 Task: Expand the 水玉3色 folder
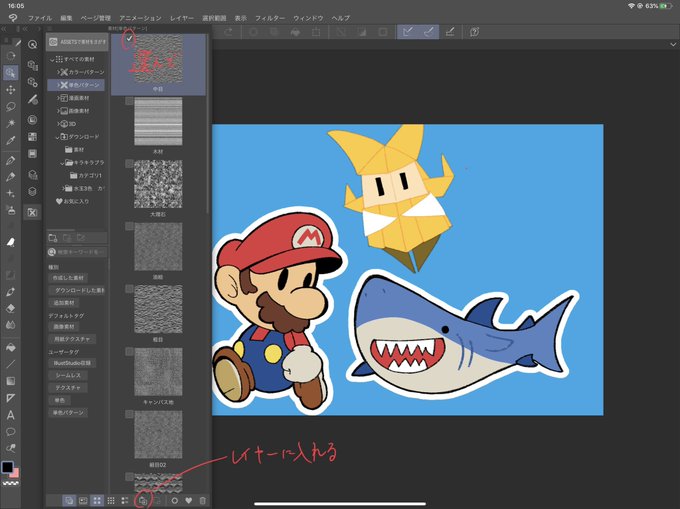[x=63, y=189]
